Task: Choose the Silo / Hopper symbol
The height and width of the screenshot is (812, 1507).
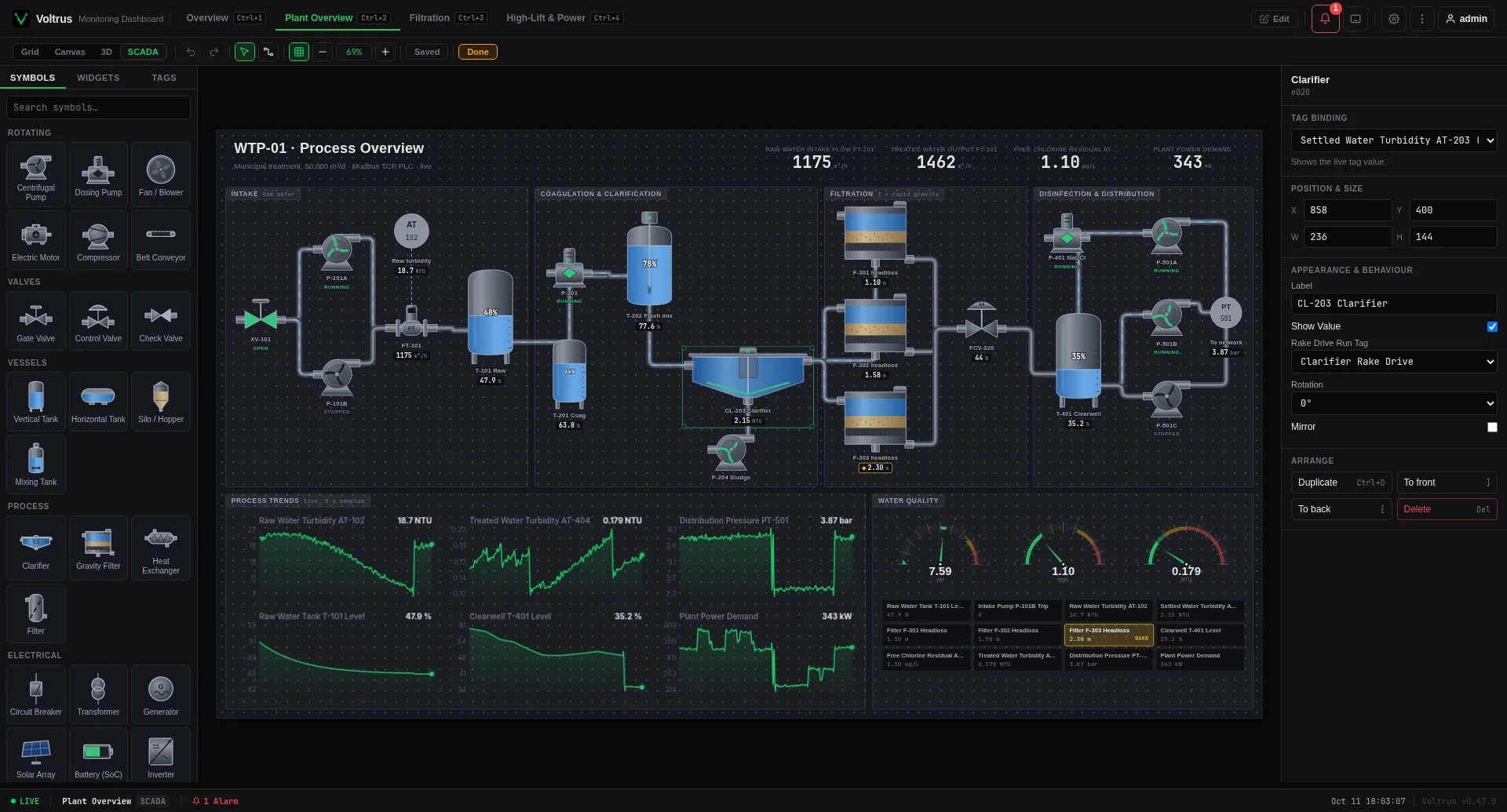Action: point(161,402)
